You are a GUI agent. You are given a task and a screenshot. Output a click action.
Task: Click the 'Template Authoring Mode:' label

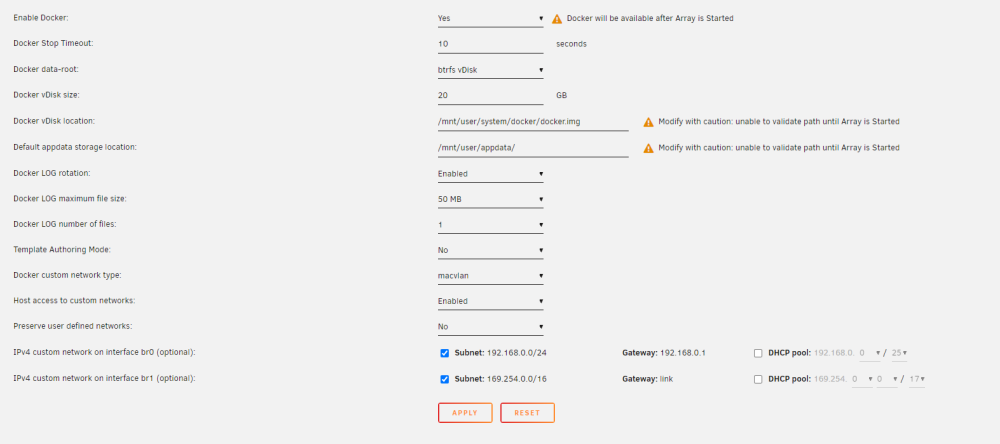(x=62, y=249)
